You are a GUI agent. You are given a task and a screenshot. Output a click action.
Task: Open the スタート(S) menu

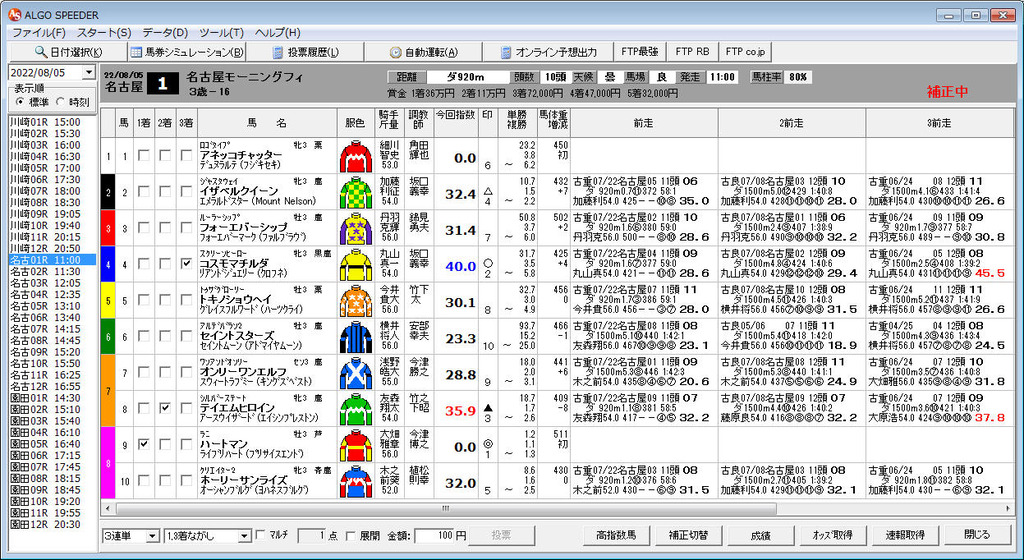point(104,33)
